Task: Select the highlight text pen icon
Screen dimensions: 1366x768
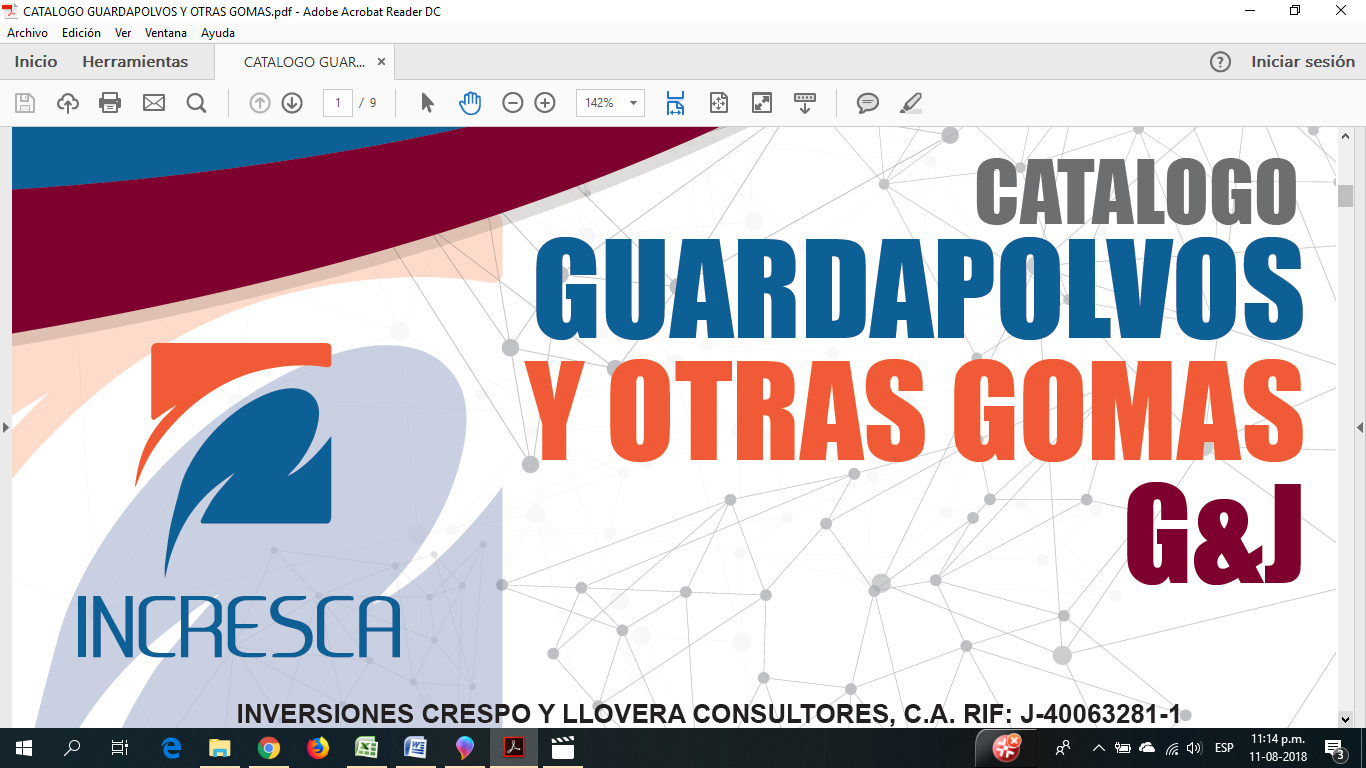Action: [910, 102]
